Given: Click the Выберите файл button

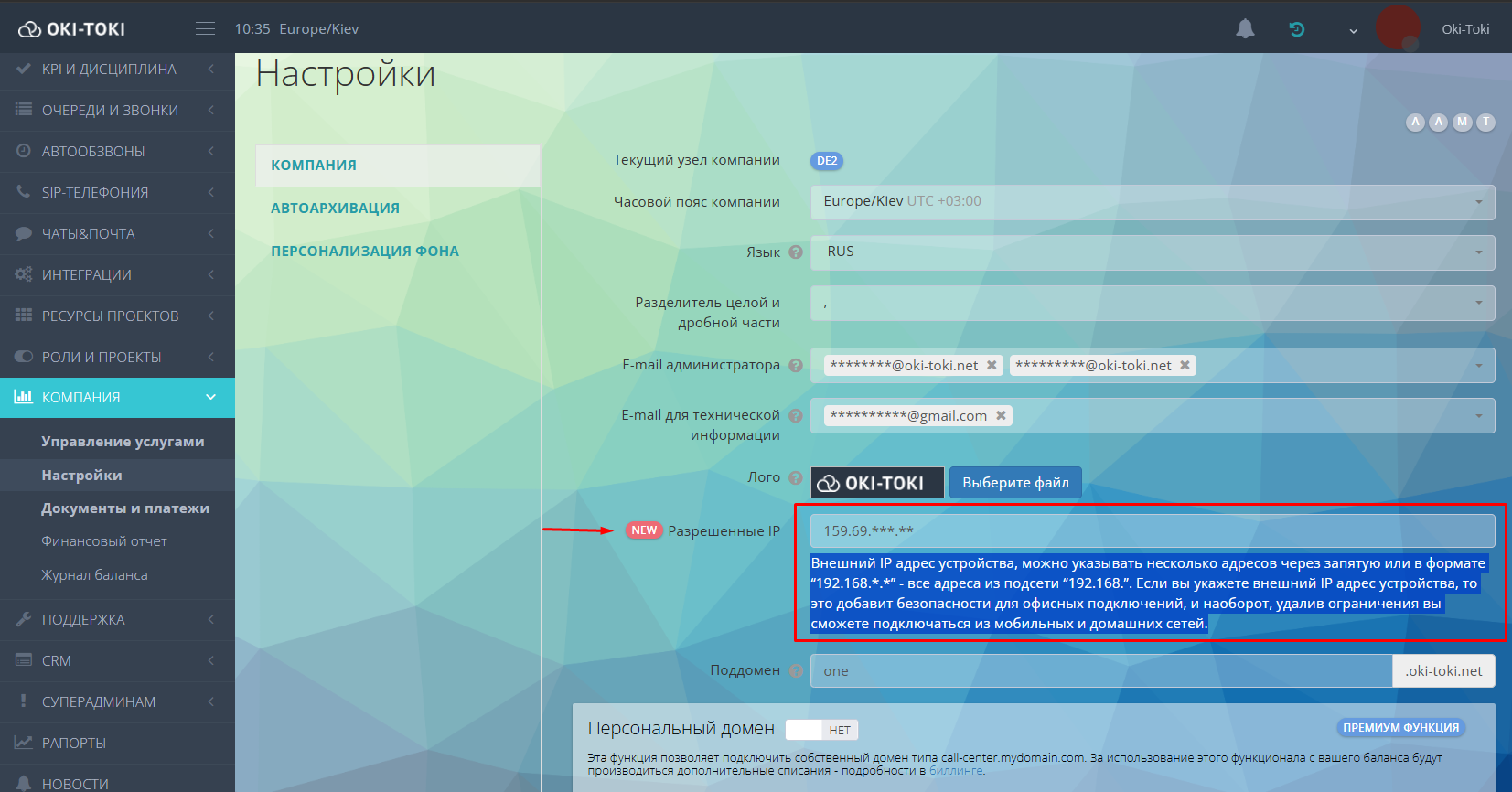Looking at the screenshot, I should pyautogui.click(x=1015, y=483).
